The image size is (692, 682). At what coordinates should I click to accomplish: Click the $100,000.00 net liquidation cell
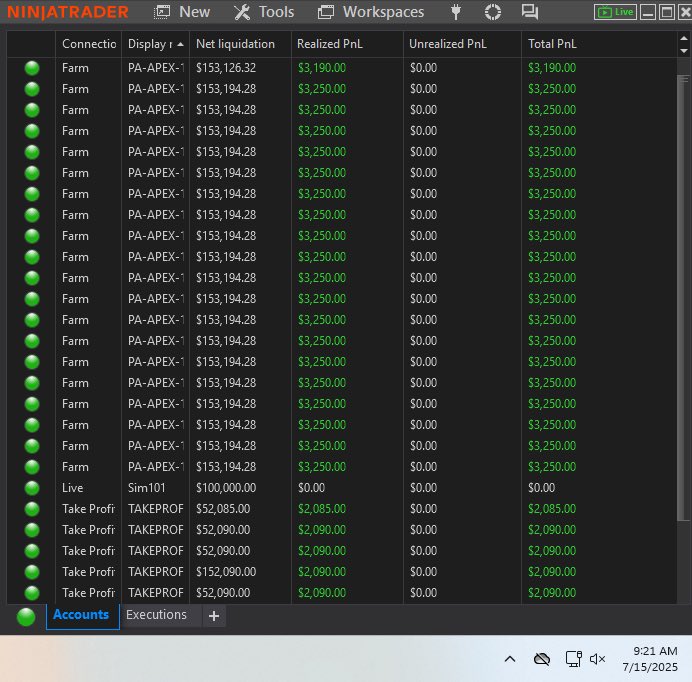click(226, 488)
